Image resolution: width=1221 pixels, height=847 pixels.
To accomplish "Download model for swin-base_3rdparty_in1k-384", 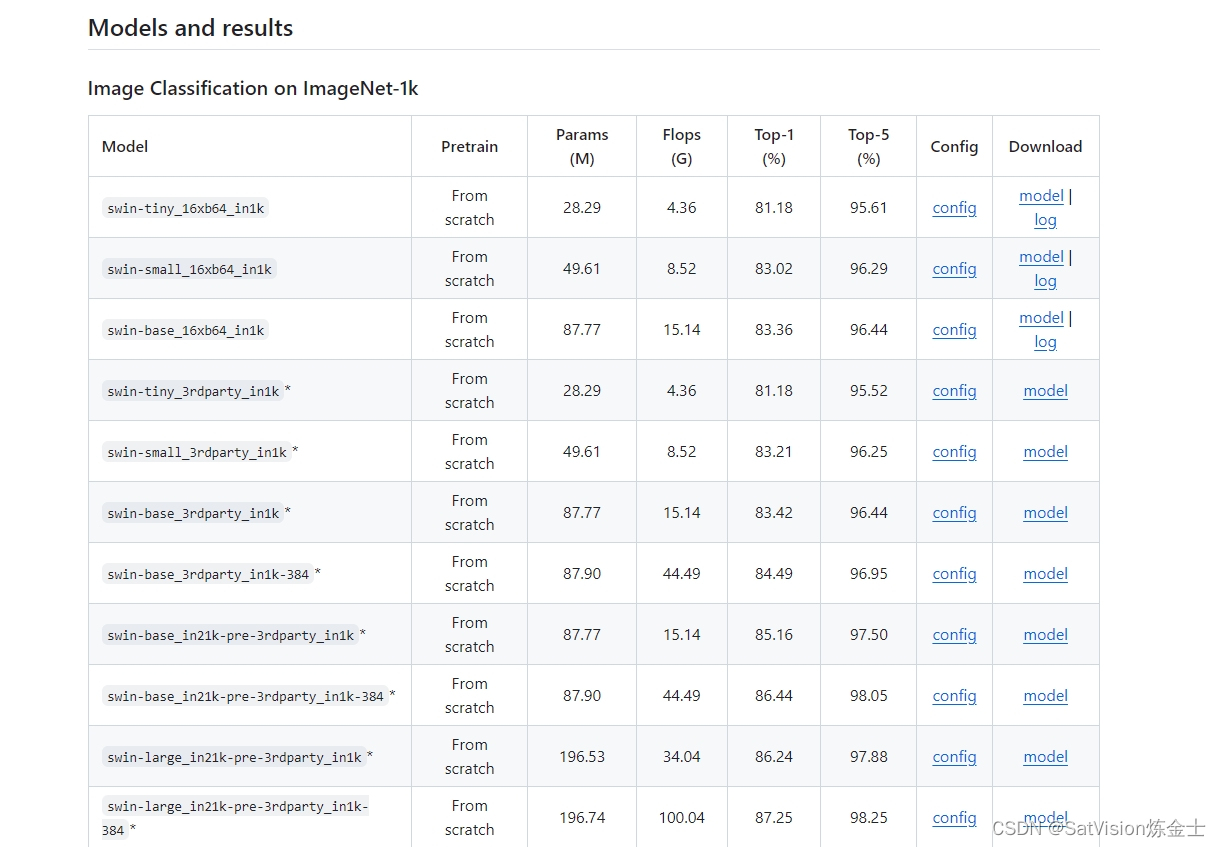I will click(1045, 574).
